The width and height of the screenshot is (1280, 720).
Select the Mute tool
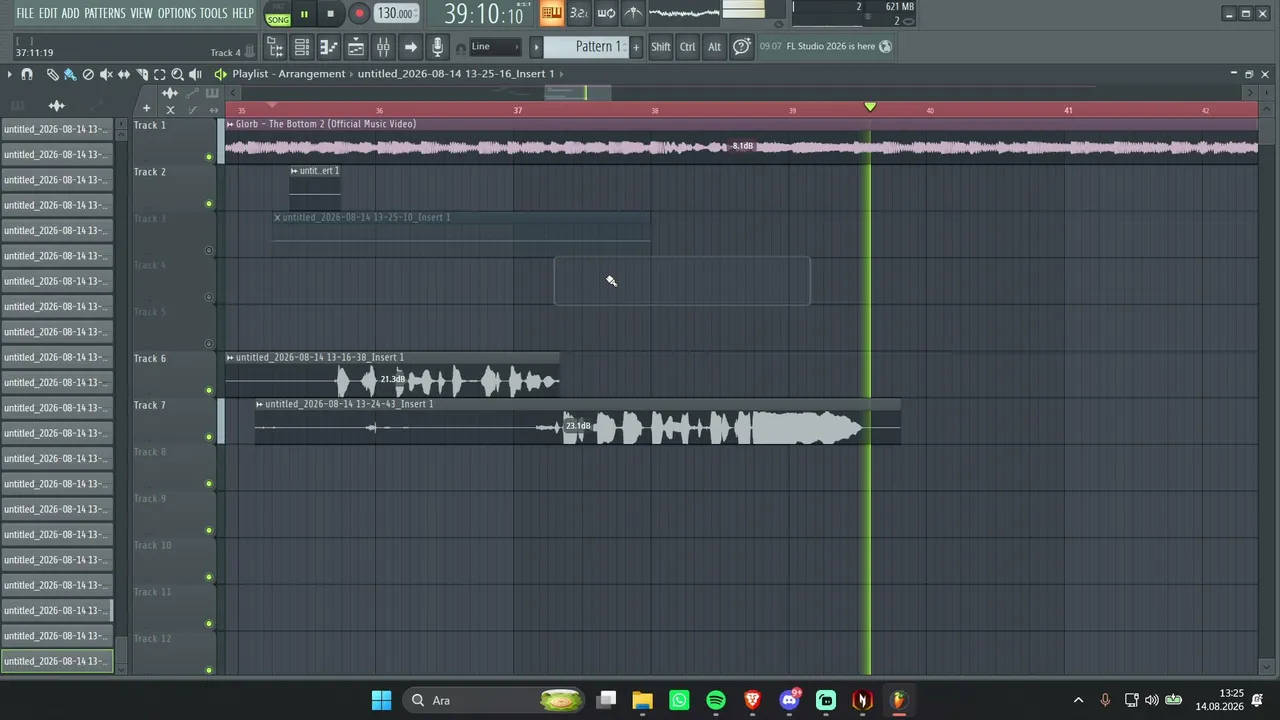pos(106,74)
